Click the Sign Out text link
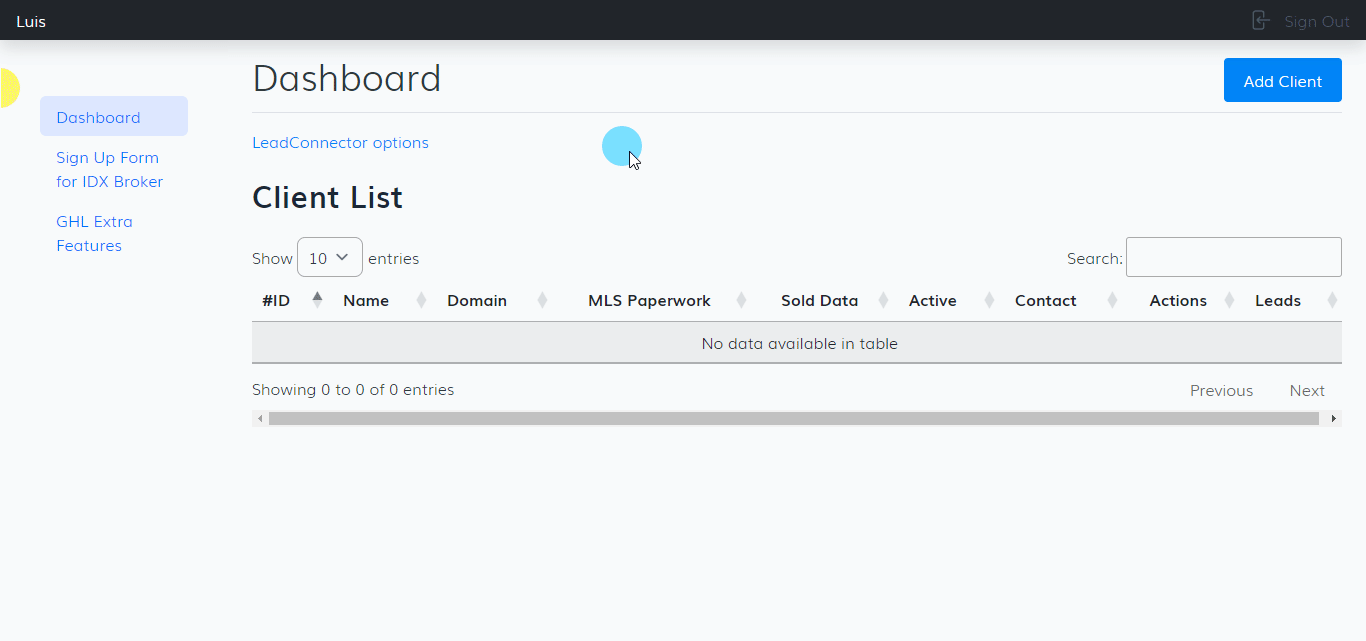This screenshot has height=641, width=1366. pyautogui.click(x=1316, y=21)
